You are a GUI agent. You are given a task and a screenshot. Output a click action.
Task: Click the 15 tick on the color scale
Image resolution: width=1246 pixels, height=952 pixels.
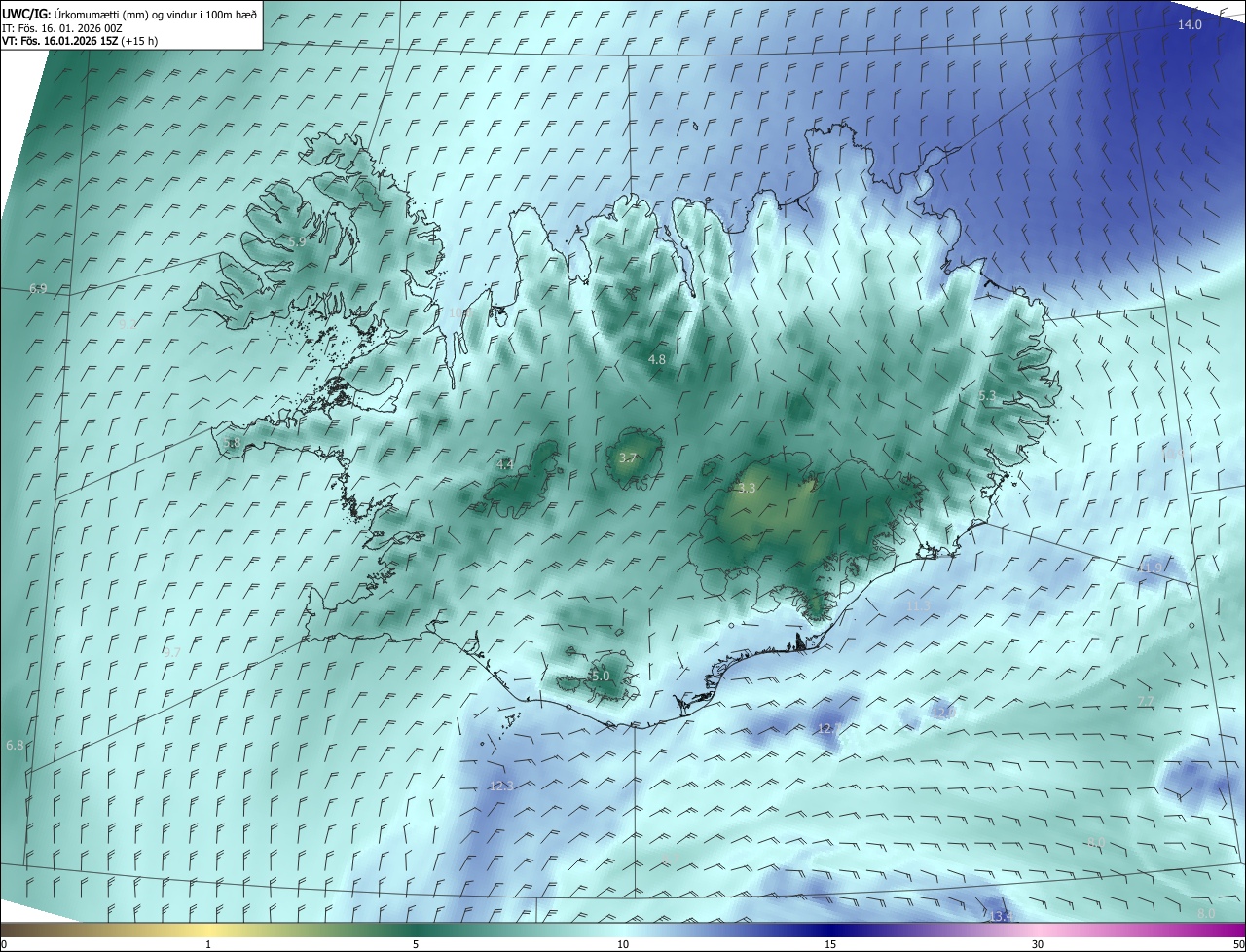tap(830, 944)
